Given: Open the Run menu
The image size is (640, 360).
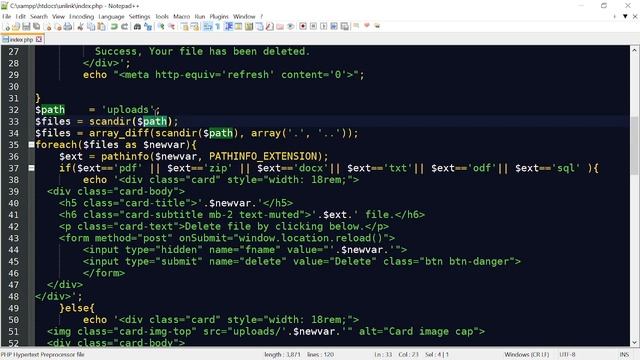Looking at the screenshot, I should (x=200, y=16).
